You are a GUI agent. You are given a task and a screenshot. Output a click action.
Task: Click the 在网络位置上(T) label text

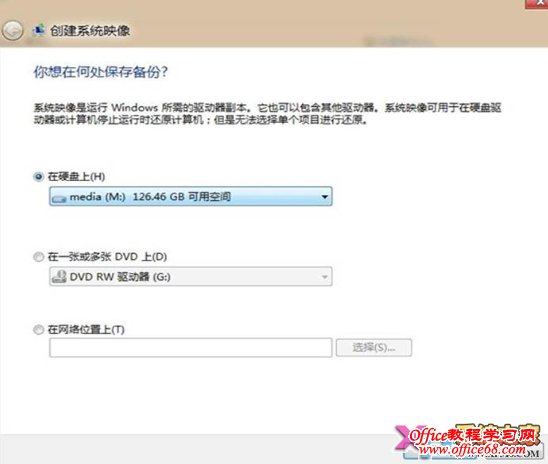coord(86,329)
